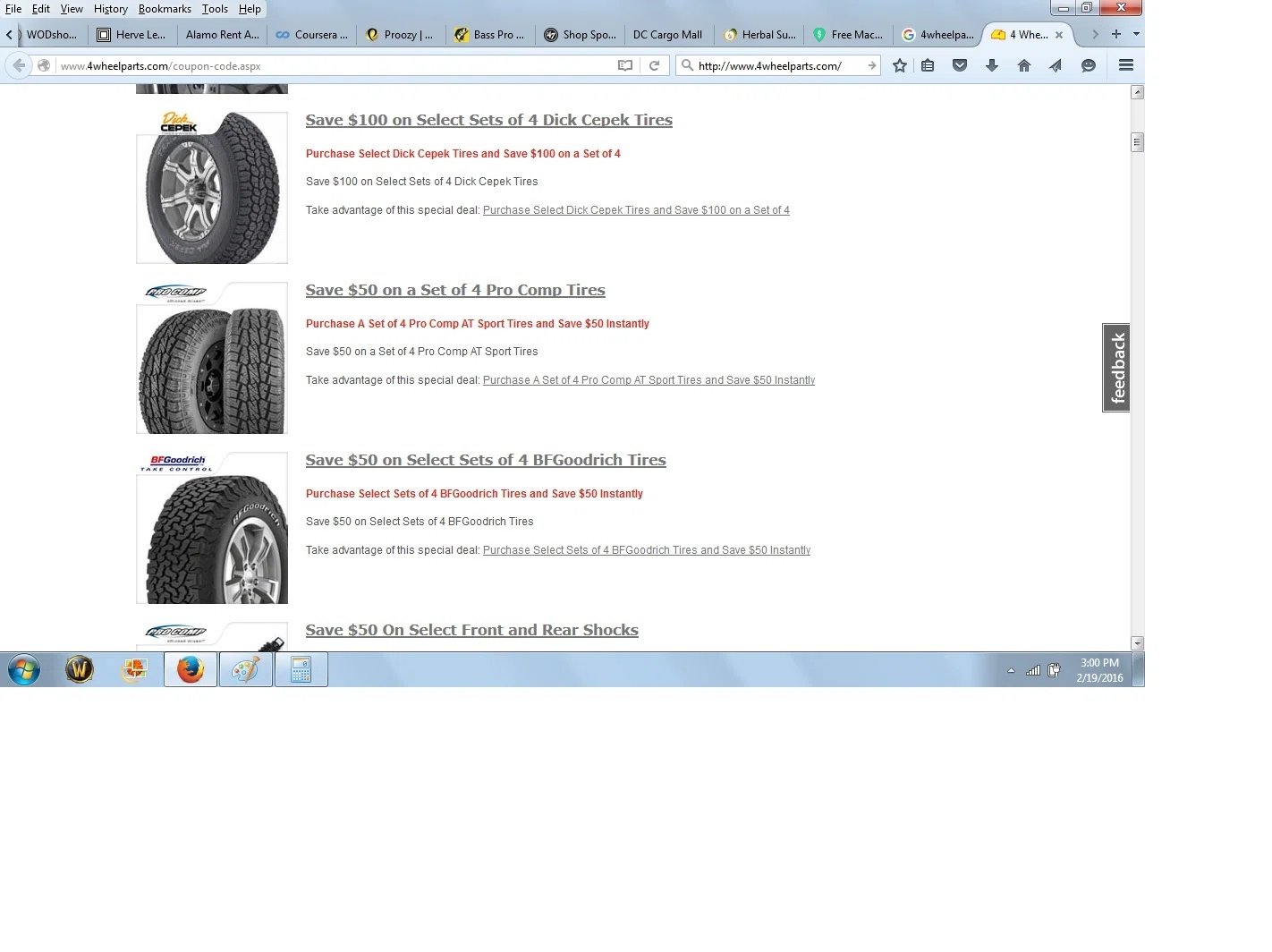Follow Purchase Select Dick Cepek Tires deal link
Screen dimensions: 1272x952
(636, 210)
